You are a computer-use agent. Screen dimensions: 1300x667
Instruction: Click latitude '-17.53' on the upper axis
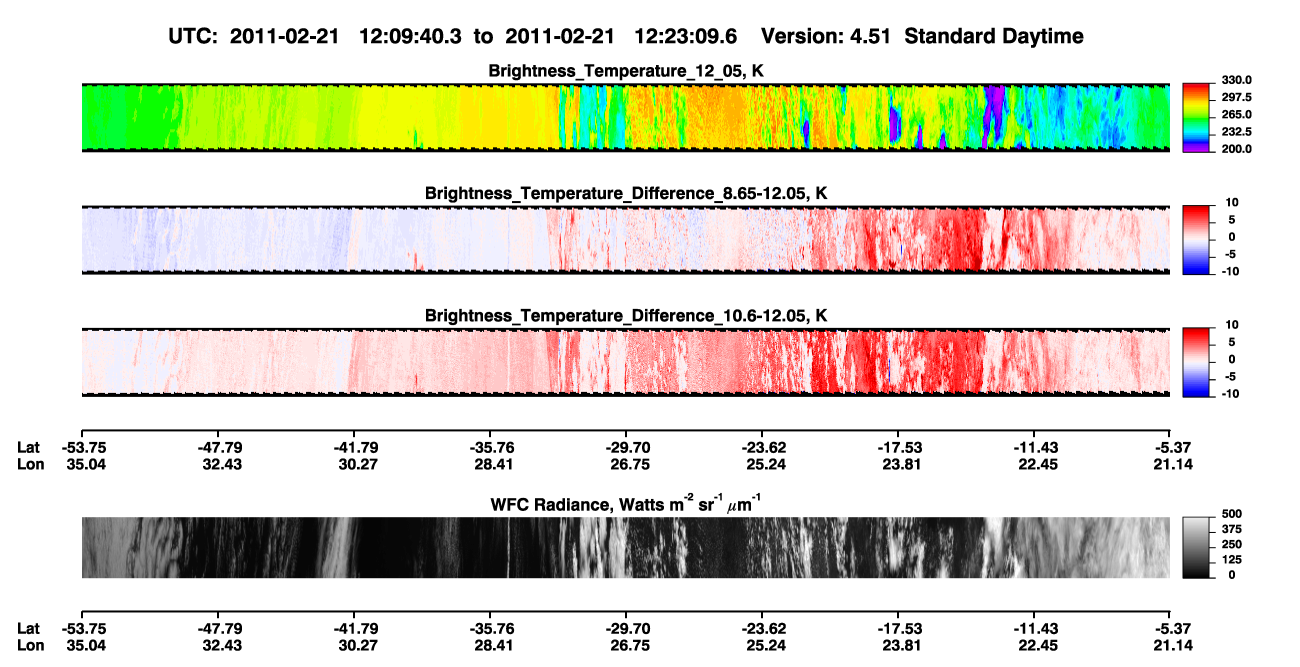pyautogui.click(x=897, y=448)
